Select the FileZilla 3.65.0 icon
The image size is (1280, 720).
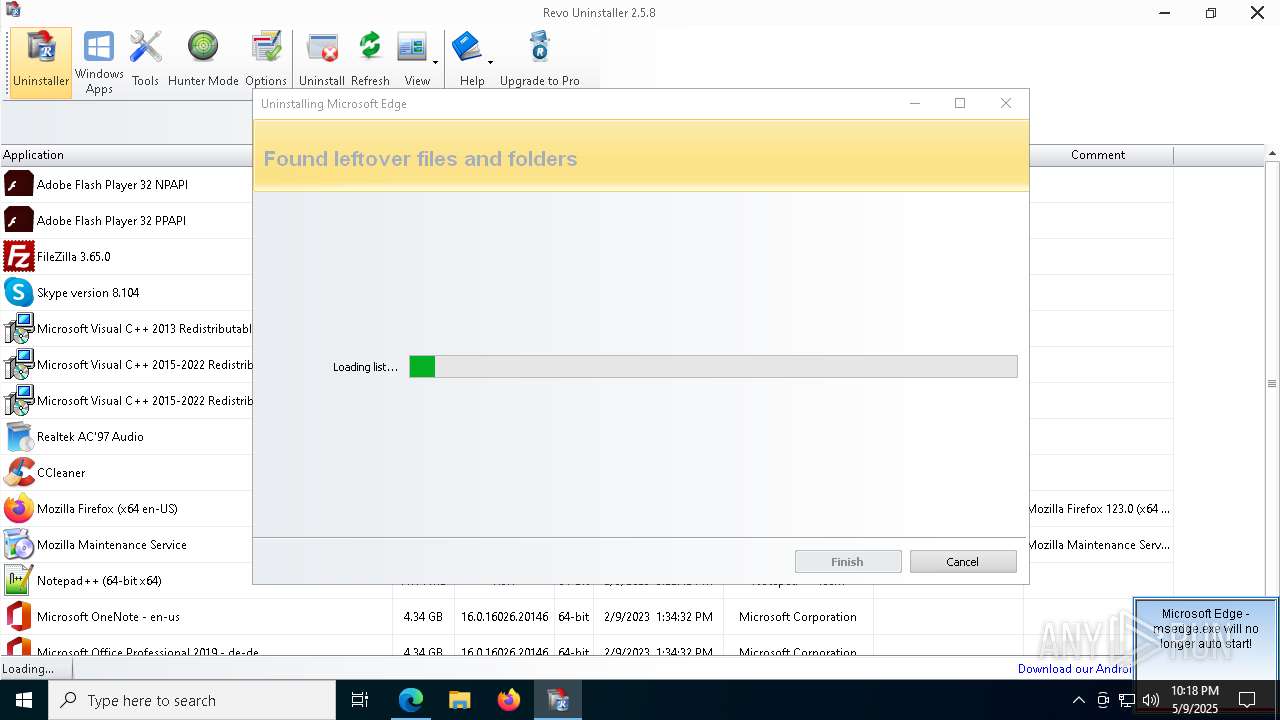19,257
